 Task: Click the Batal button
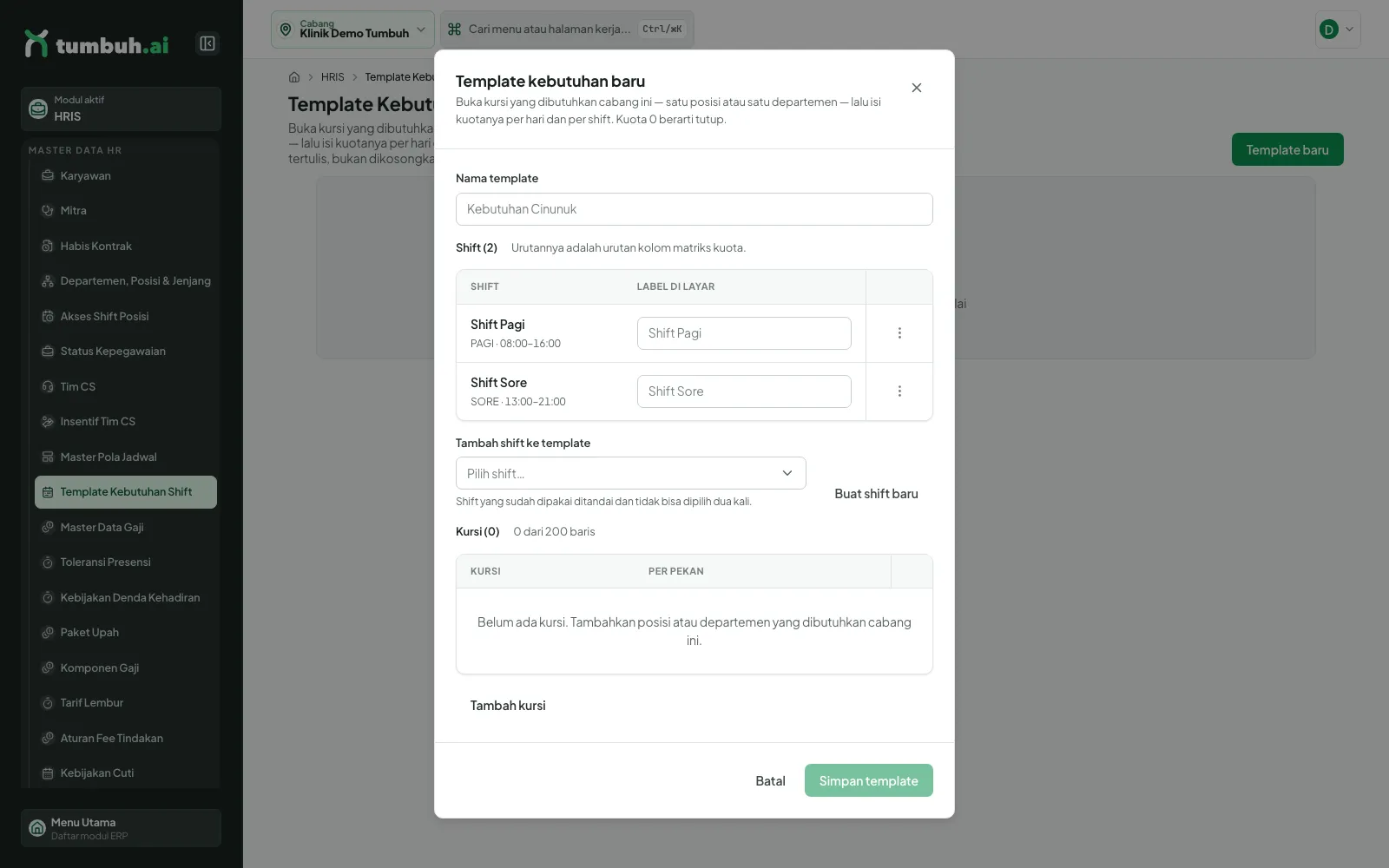click(x=770, y=781)
